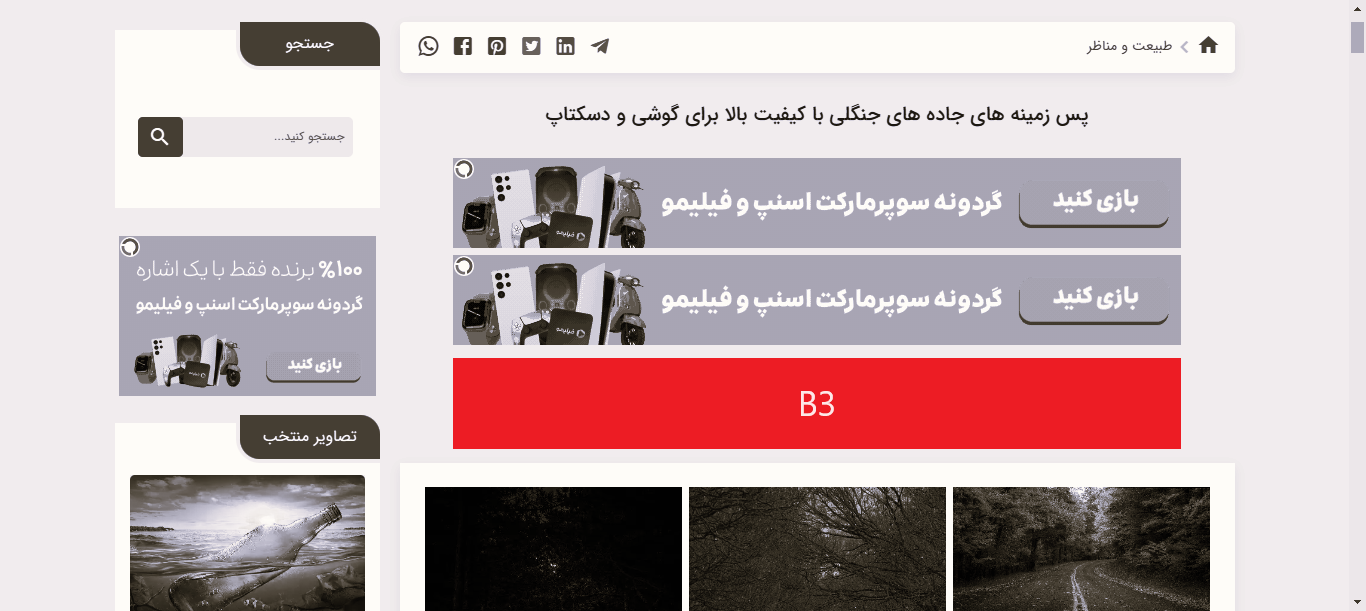Open the طبیعت و مناظر breadcrumb link

pyautogui.click(x=1129, y=46)
